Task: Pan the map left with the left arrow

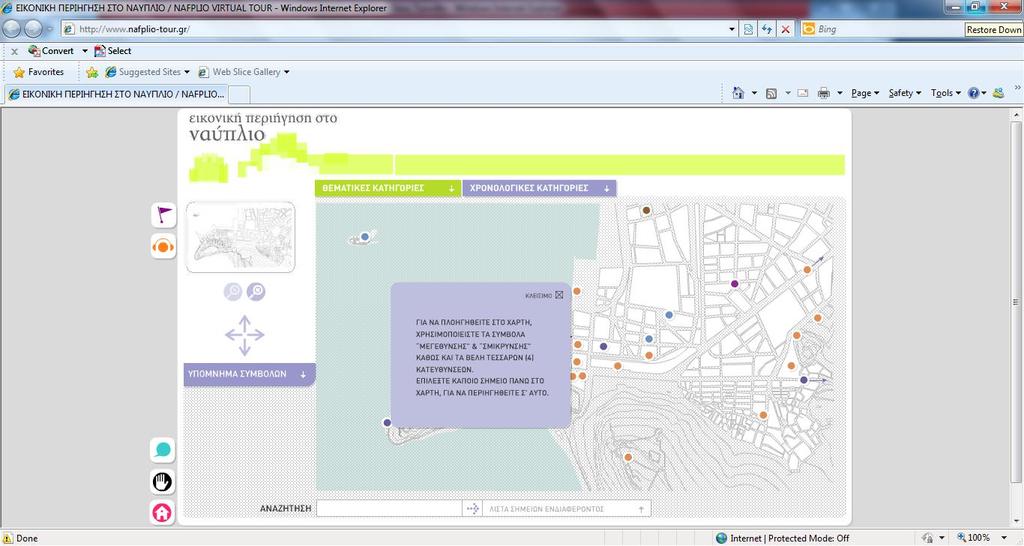Action: point(232,335)
